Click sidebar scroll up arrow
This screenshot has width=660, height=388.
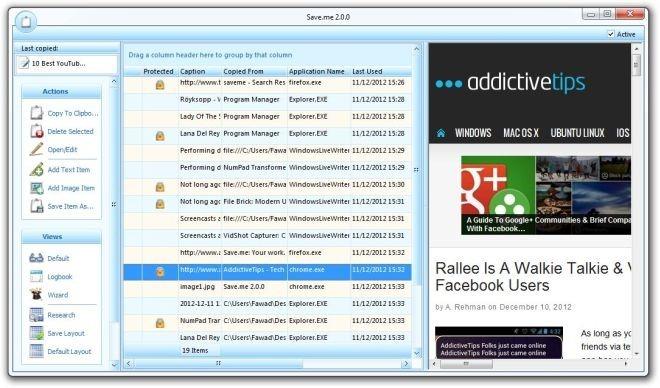[x=114, y=81]
